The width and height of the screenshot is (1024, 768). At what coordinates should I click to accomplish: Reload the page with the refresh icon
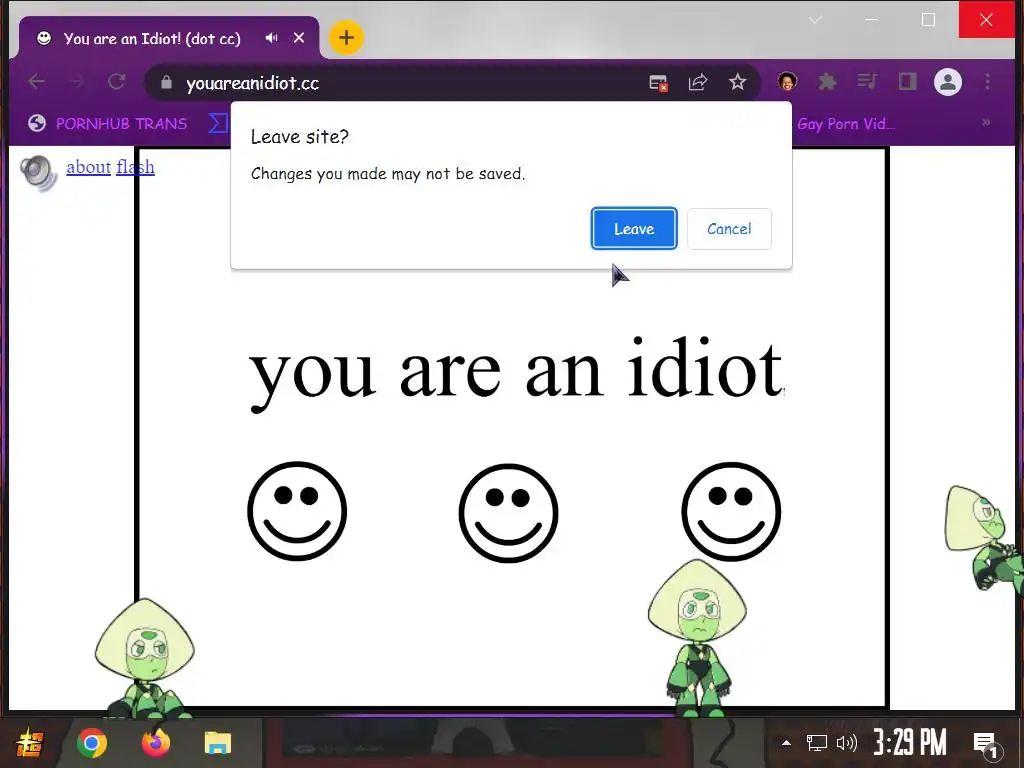[x=116, y=82]
